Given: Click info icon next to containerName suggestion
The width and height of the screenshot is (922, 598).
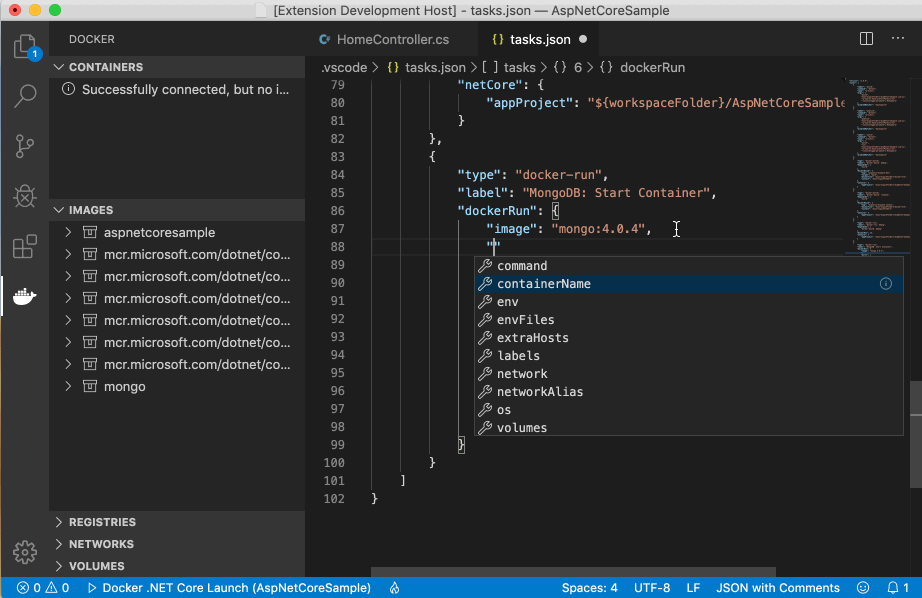Looking at the screenshot, I should (x=886, y=284).
